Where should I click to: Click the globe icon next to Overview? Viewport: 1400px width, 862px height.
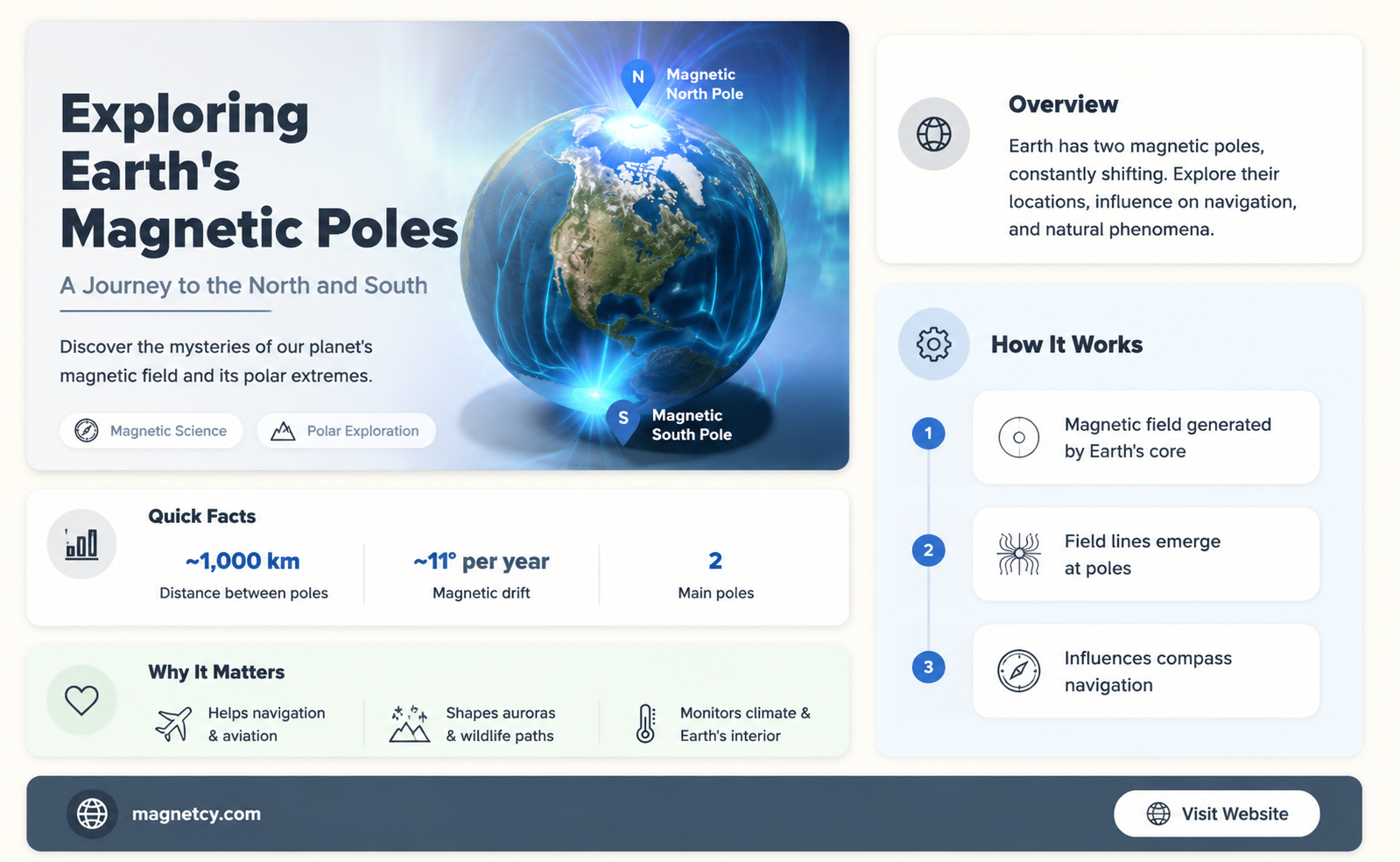coord(934,134)
